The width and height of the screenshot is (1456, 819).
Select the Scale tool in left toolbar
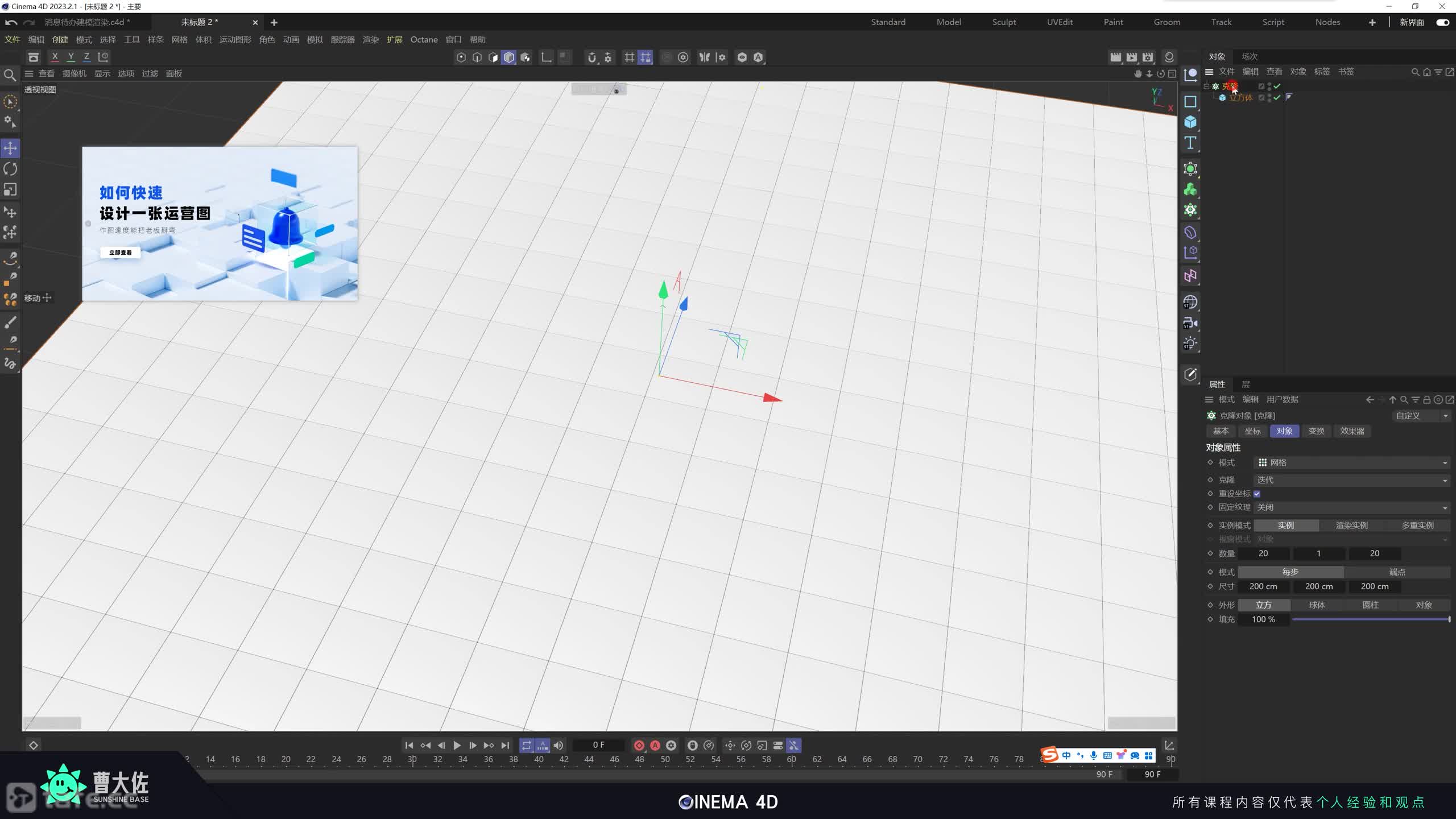pyautogui.click(x=10, y=190)
